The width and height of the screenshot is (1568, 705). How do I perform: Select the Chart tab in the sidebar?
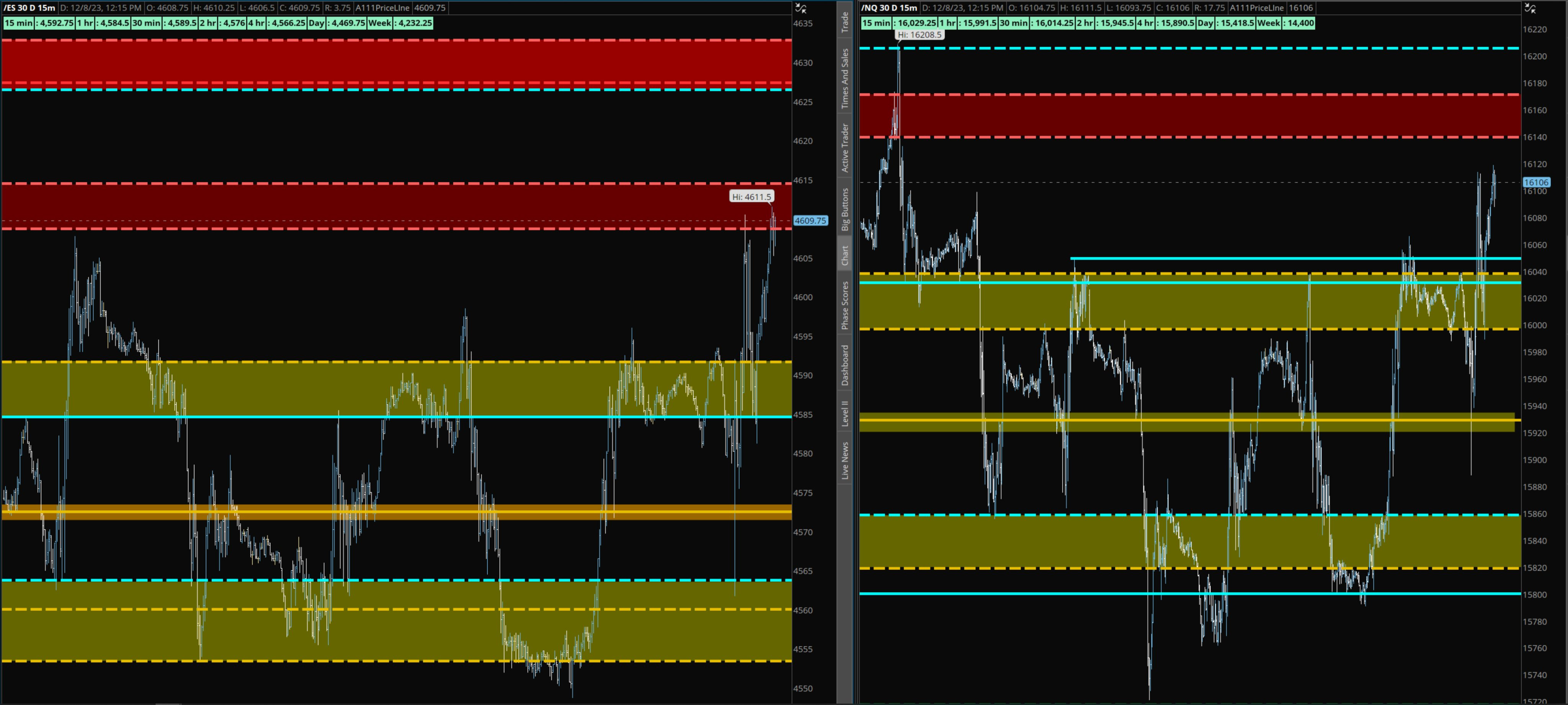(845, 251)
